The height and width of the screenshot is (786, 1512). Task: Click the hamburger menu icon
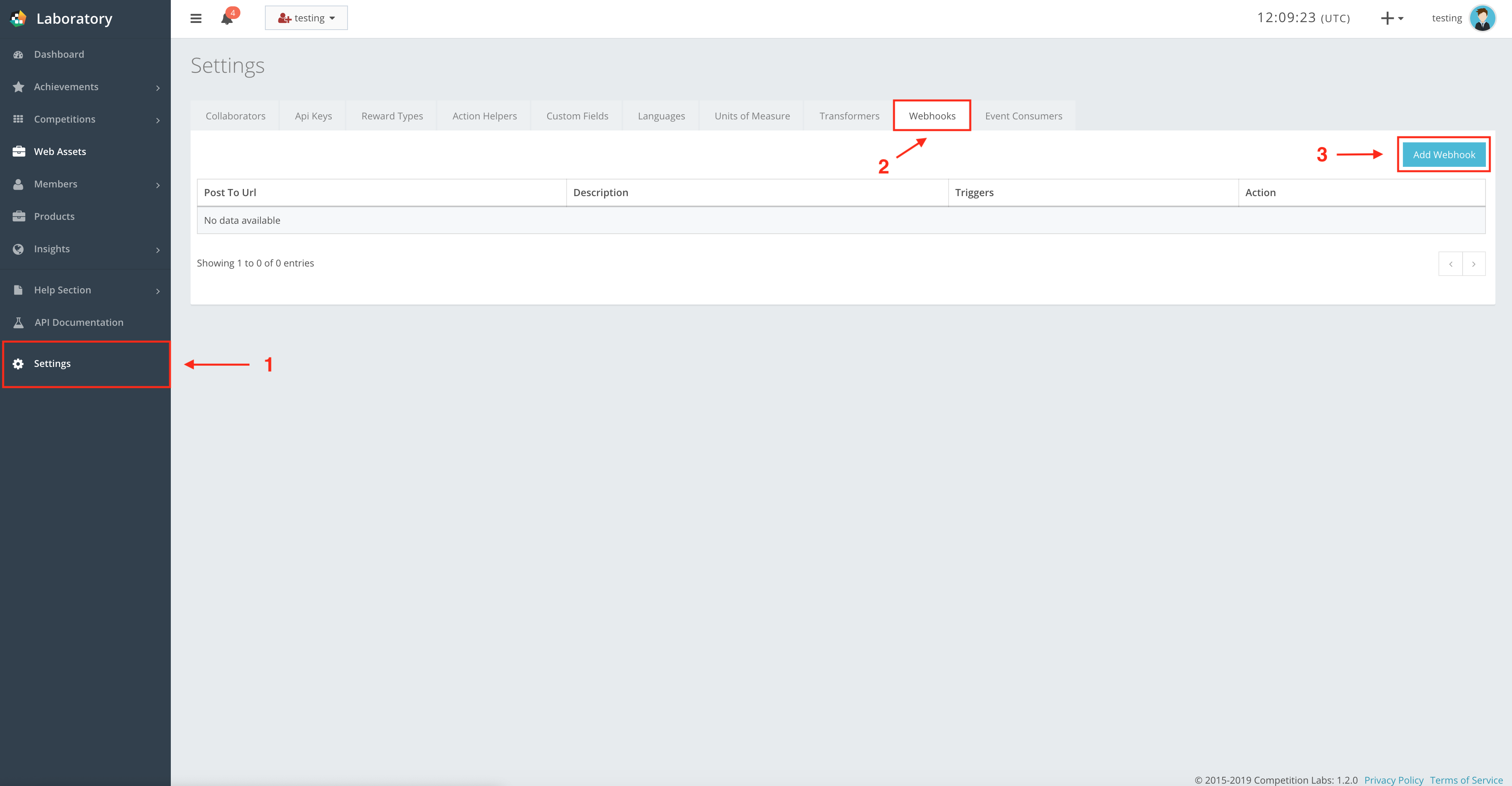pyautogui.click(x=195, y=18)
